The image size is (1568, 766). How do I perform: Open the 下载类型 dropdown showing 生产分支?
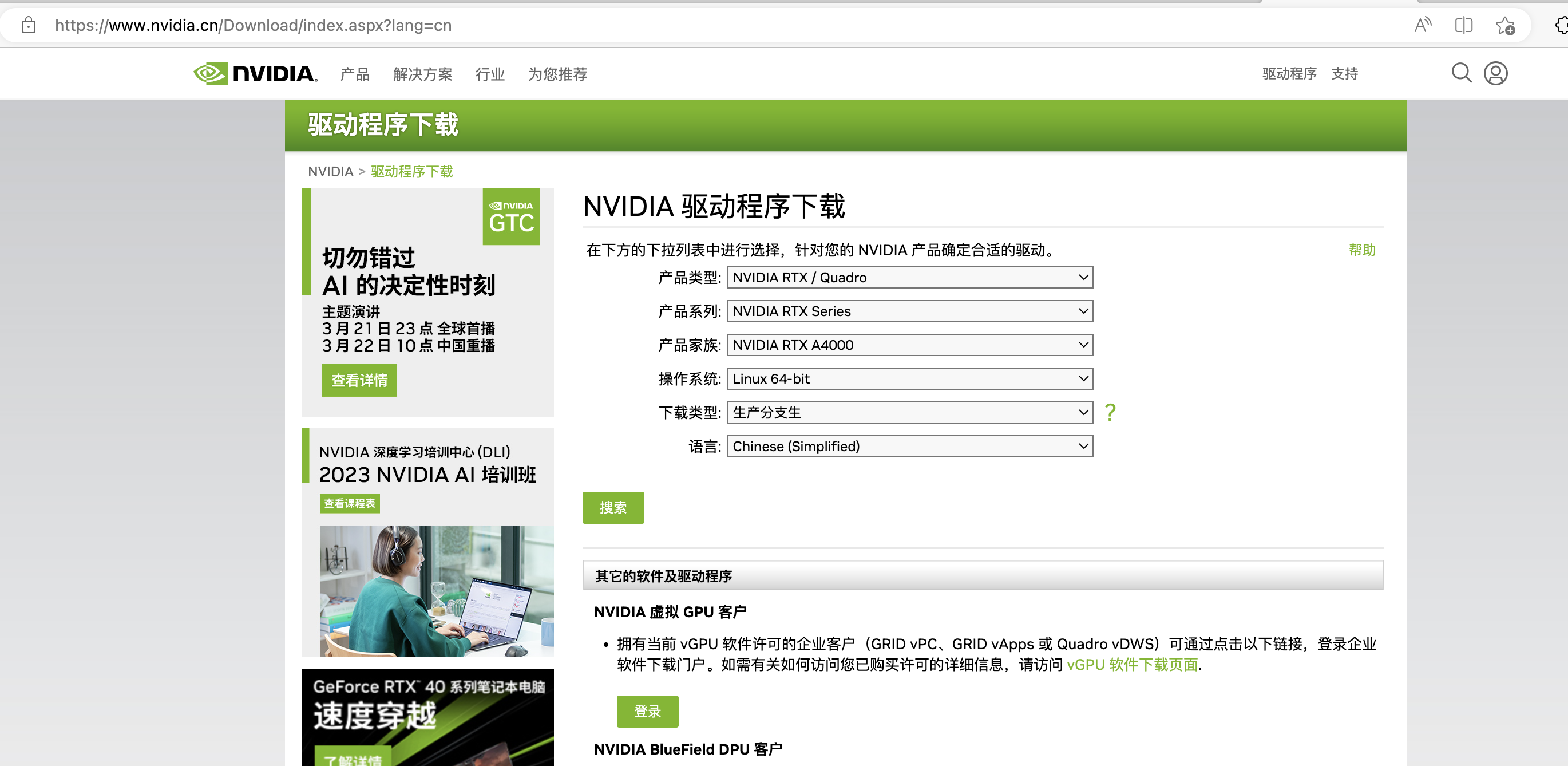click(x=910, y=412)
